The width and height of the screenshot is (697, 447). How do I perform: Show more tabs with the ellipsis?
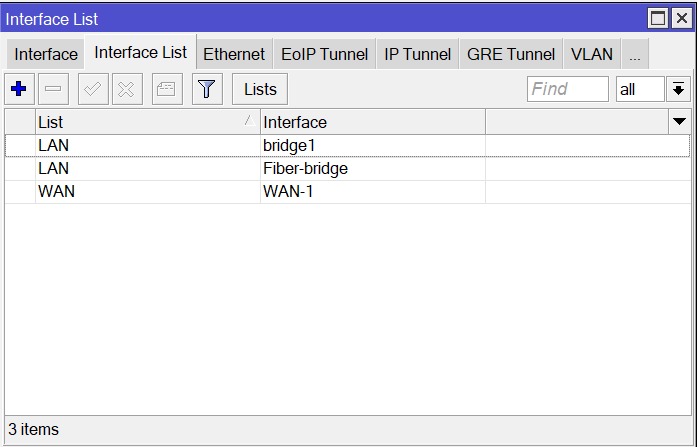click(x=635, y=55)
